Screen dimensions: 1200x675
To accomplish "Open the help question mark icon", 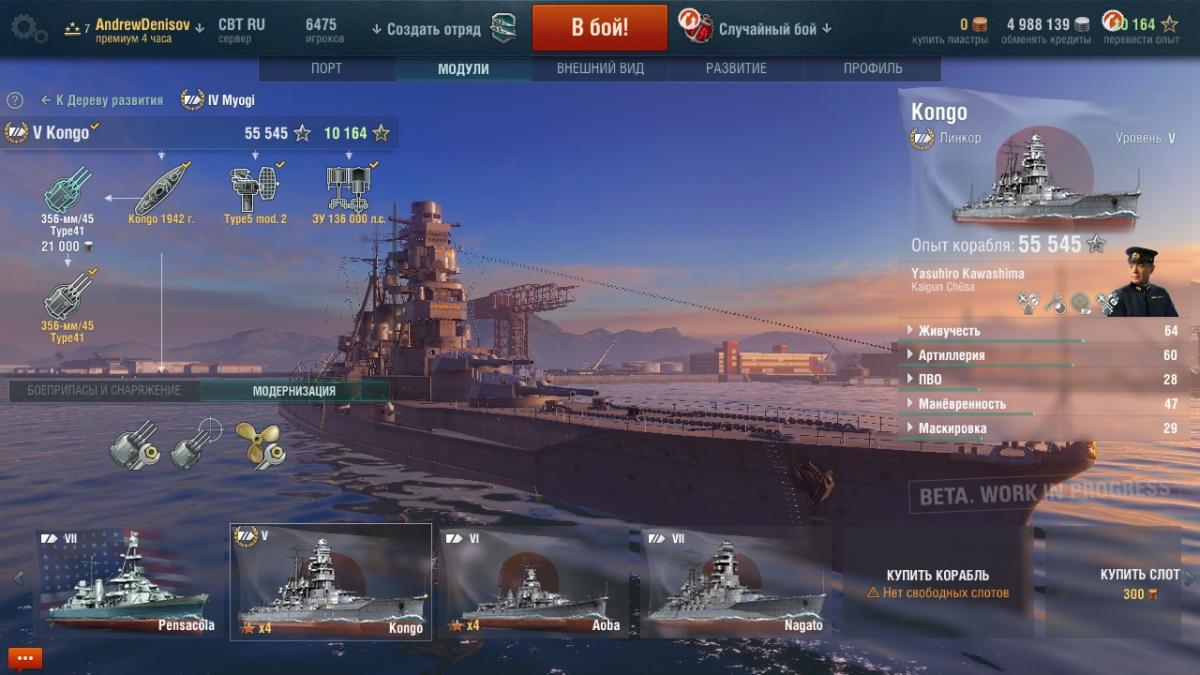I will click(15, 100).
